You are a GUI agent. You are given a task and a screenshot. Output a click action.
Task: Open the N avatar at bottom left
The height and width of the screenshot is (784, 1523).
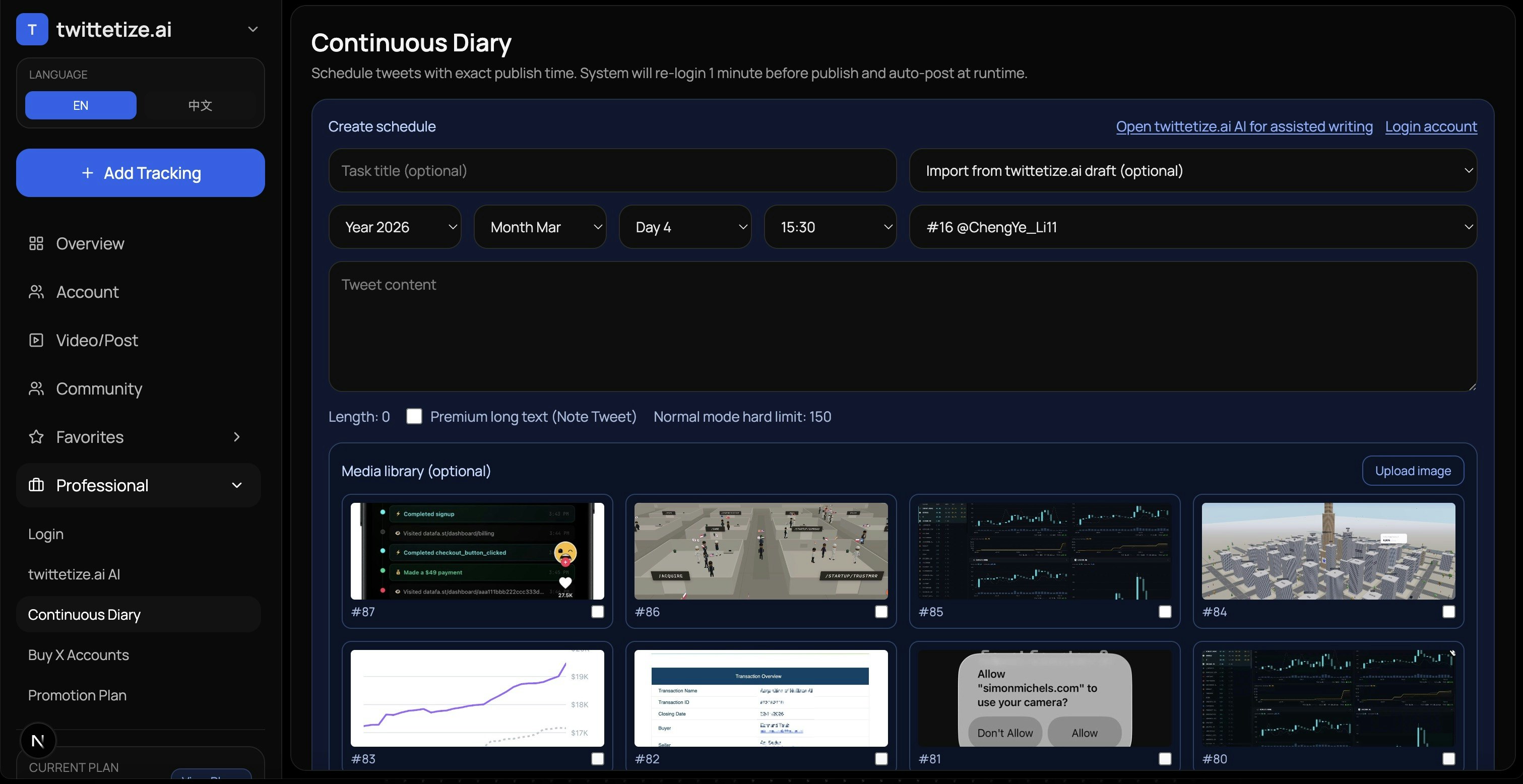coord(37,740)
